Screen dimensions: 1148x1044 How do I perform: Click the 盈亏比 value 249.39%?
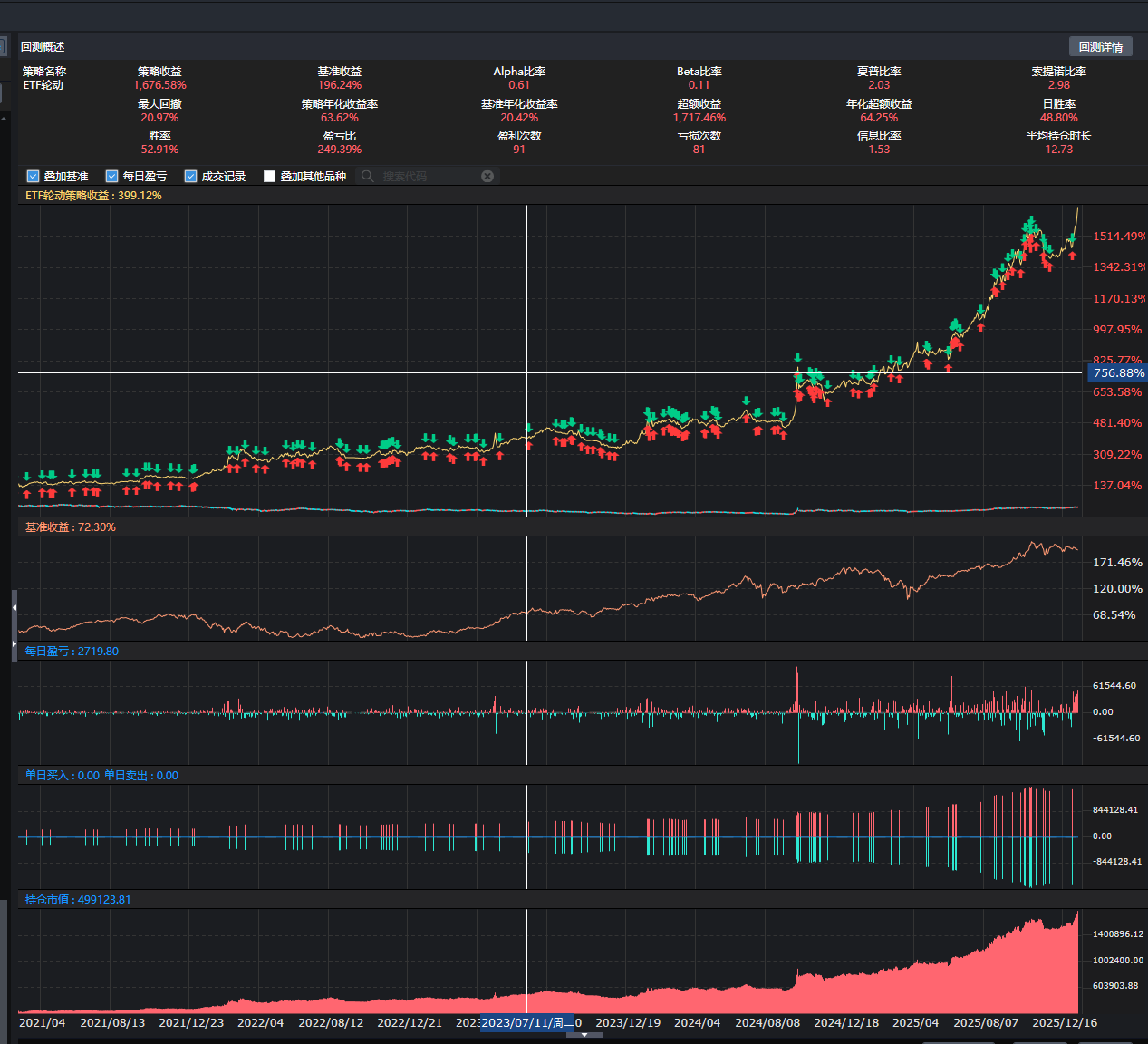pos(339,150)
